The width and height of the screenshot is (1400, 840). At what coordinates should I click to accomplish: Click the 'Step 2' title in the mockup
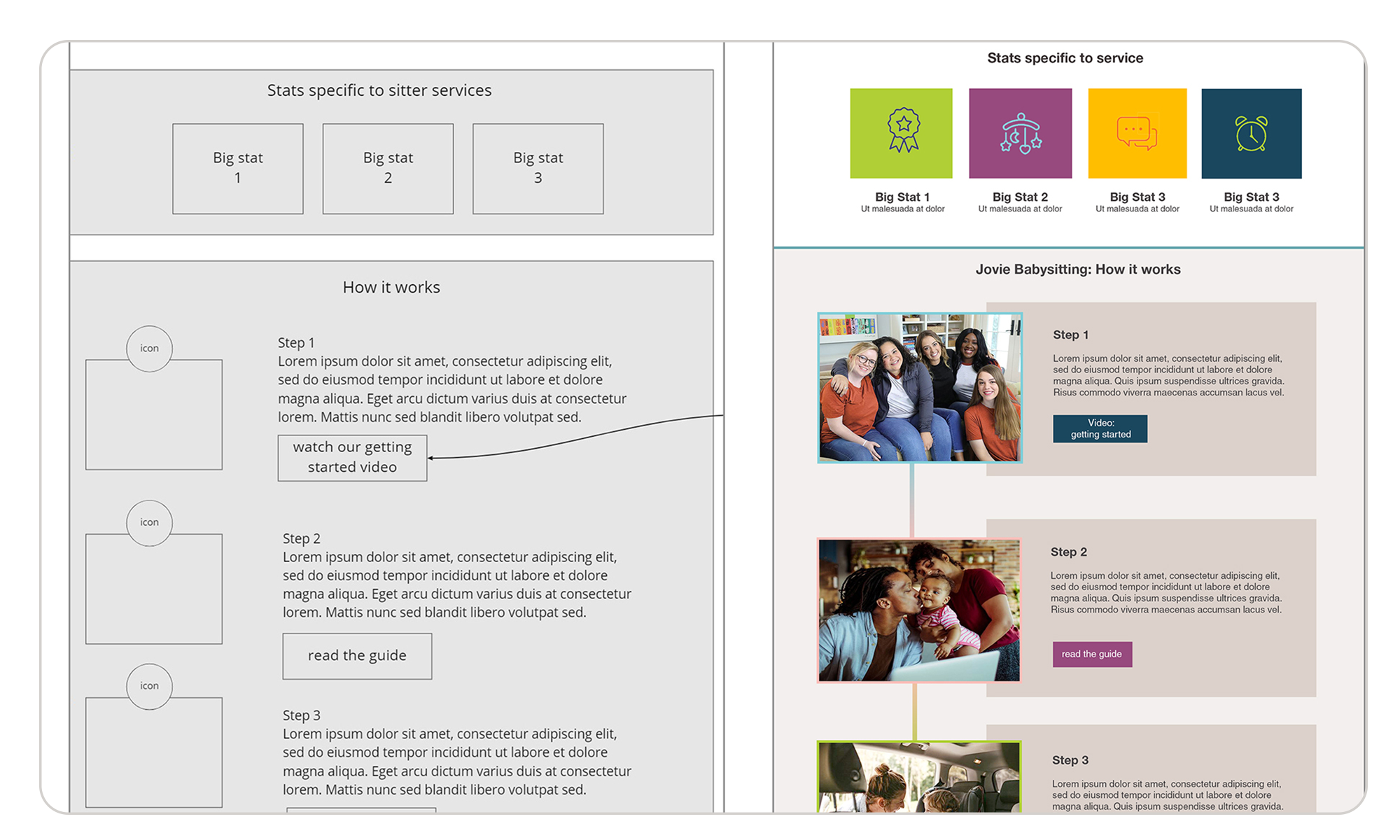tap(1069, 552)
